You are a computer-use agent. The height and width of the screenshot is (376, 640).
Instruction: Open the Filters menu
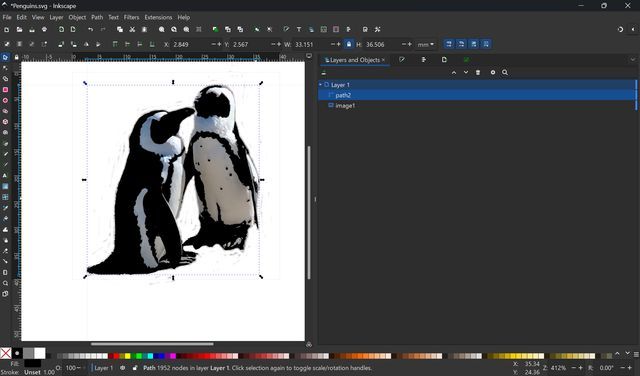[x=131, y=17]
